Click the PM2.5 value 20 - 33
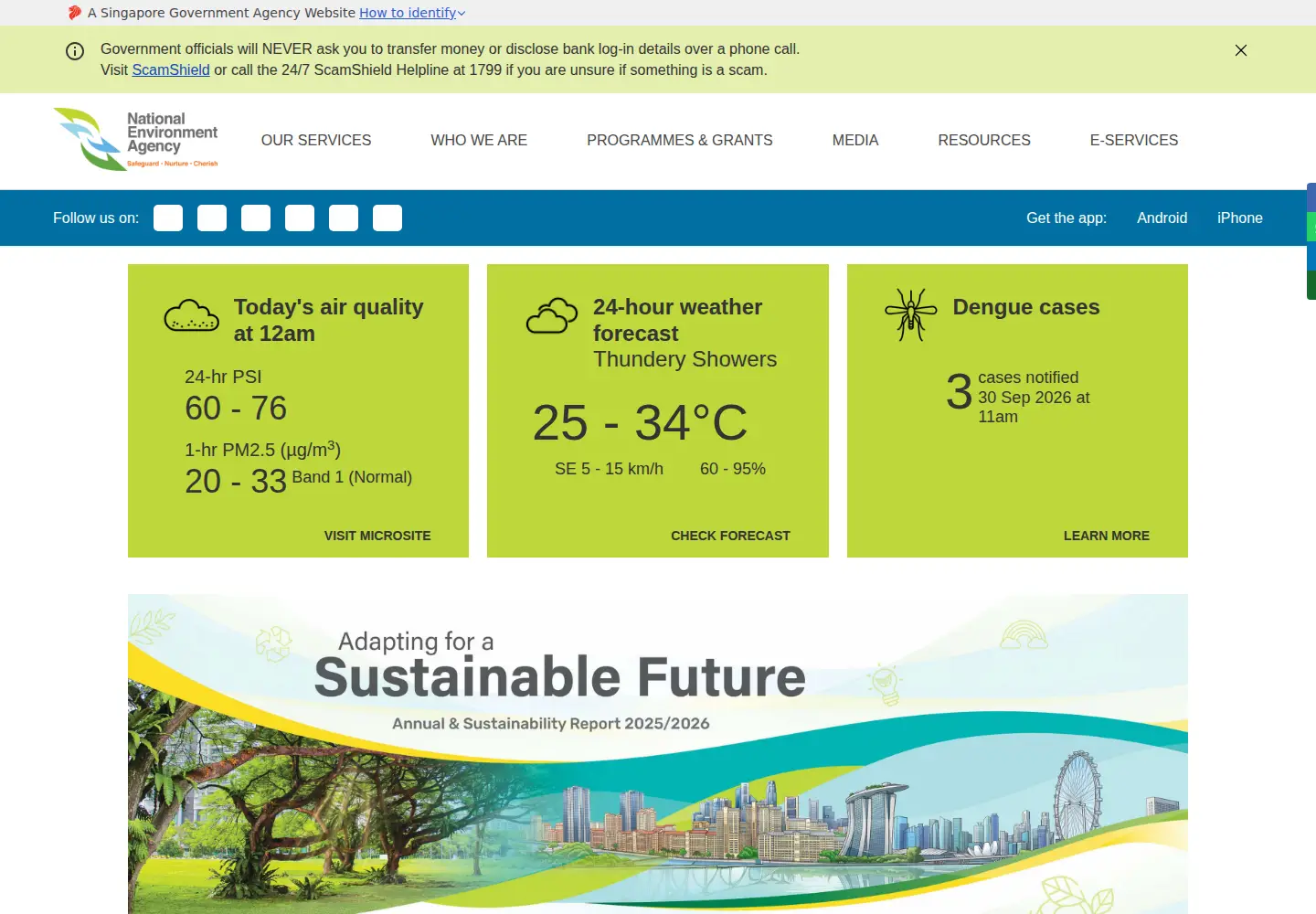 click(236, 482)
